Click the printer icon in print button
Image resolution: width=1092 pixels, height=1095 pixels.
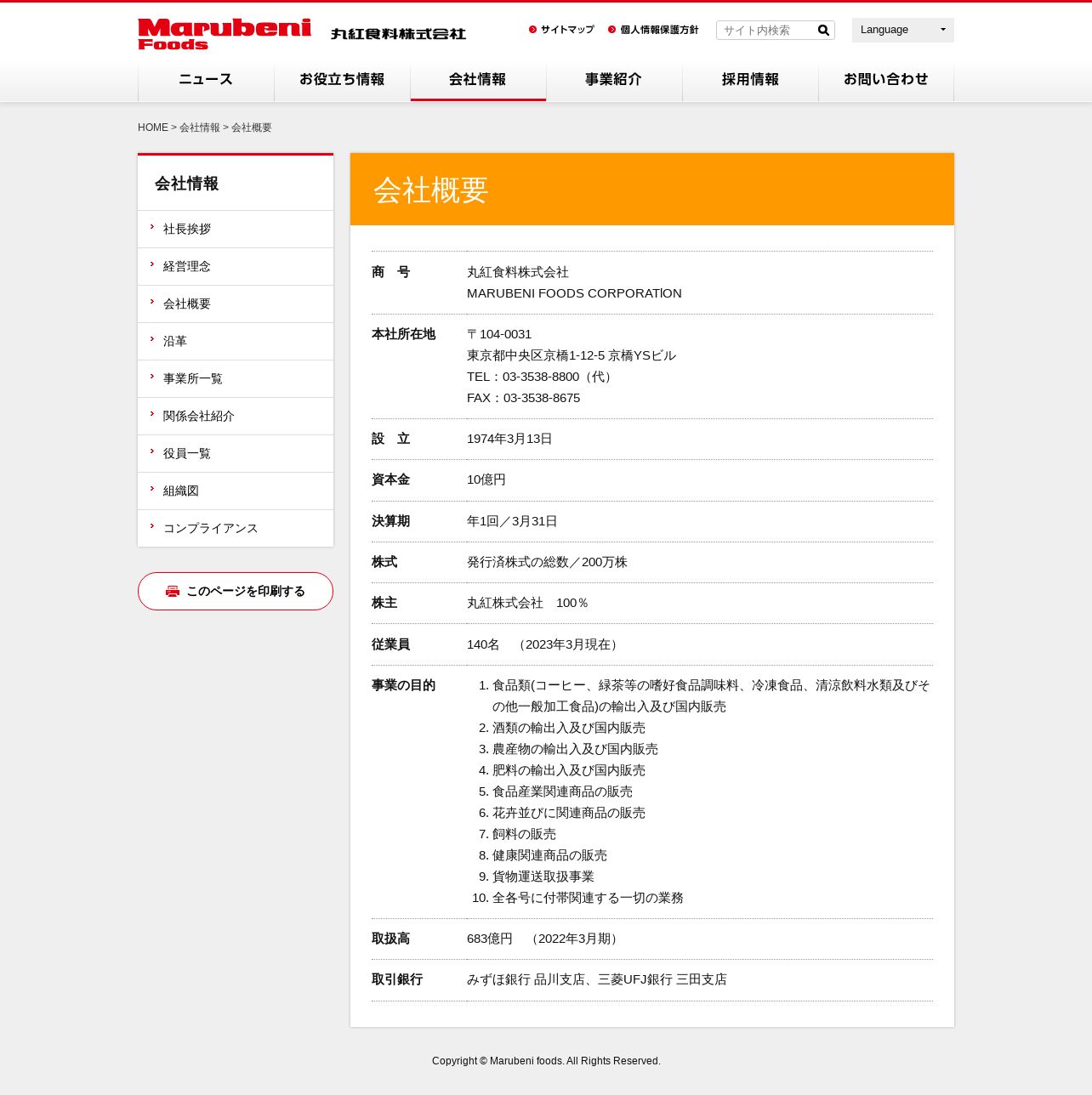point(173,591)
